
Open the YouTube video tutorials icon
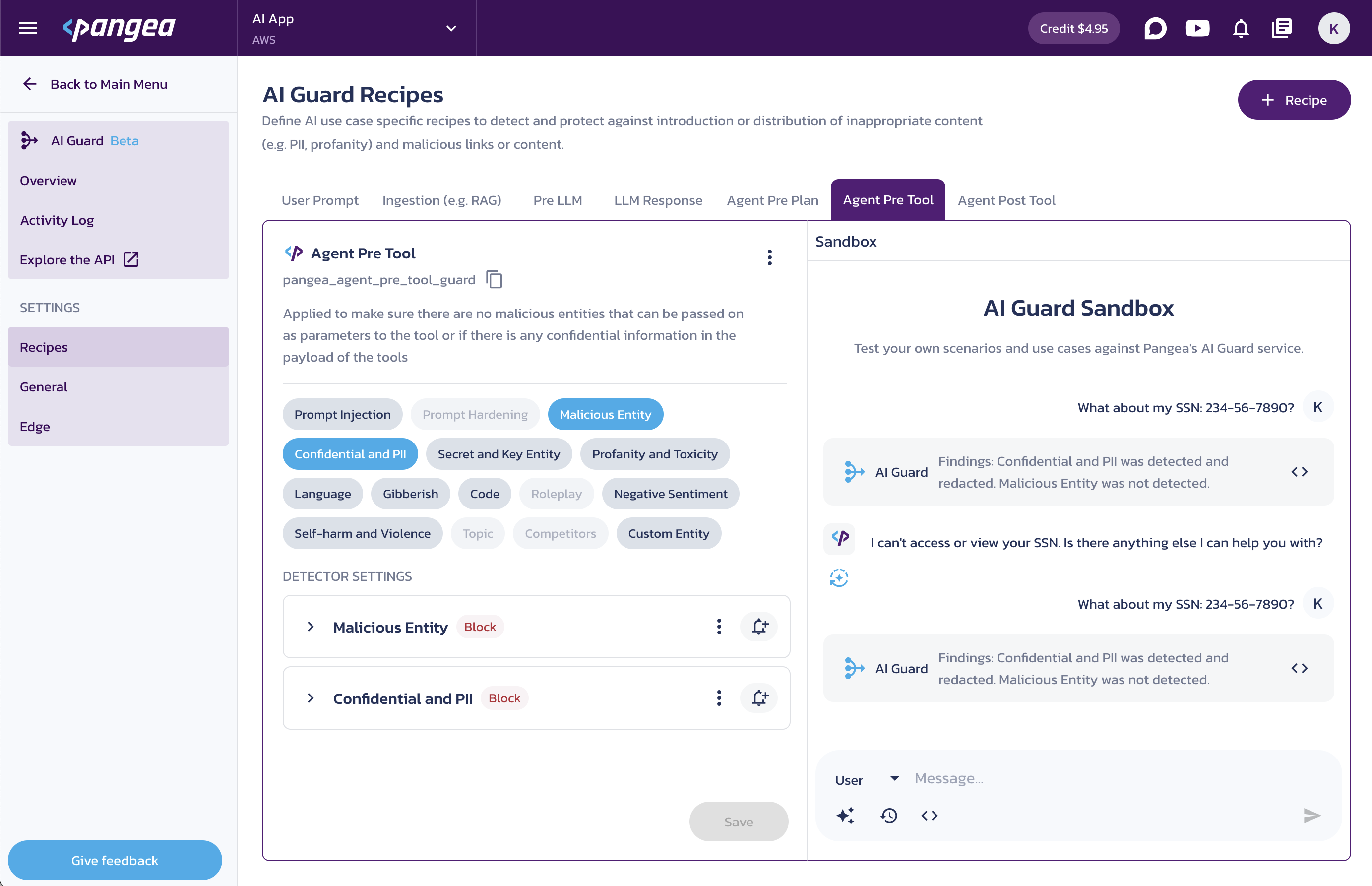pos(1198,28)
